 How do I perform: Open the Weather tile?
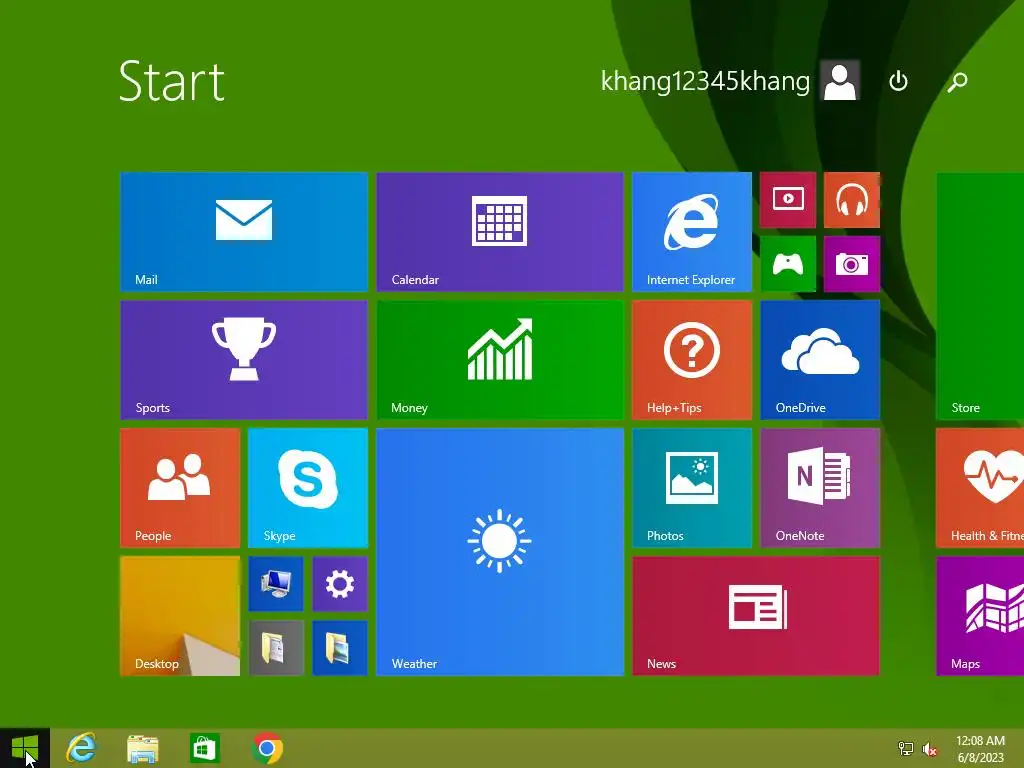tap(500, 552)
